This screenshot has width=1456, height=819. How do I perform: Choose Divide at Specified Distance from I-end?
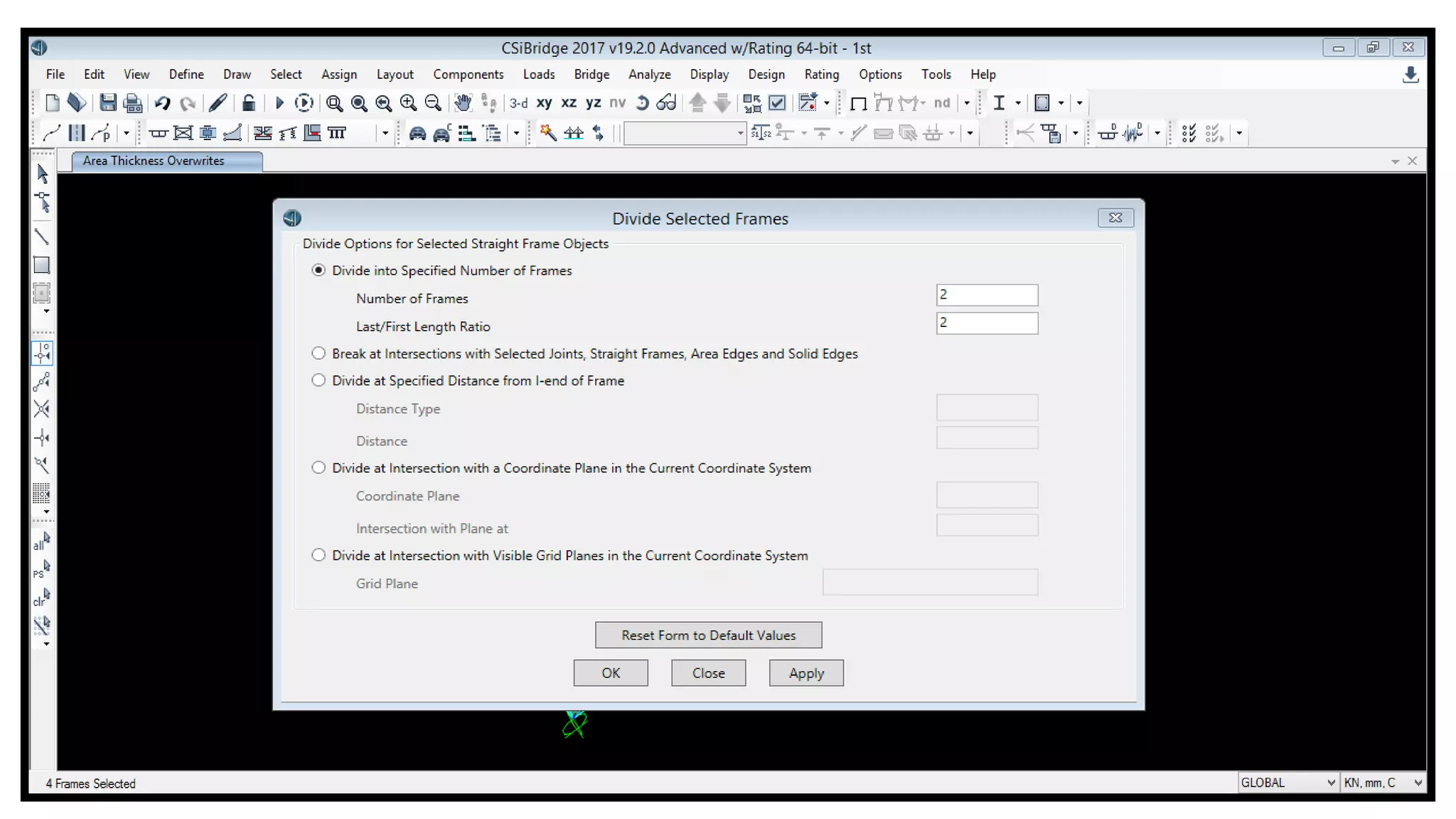318,380
